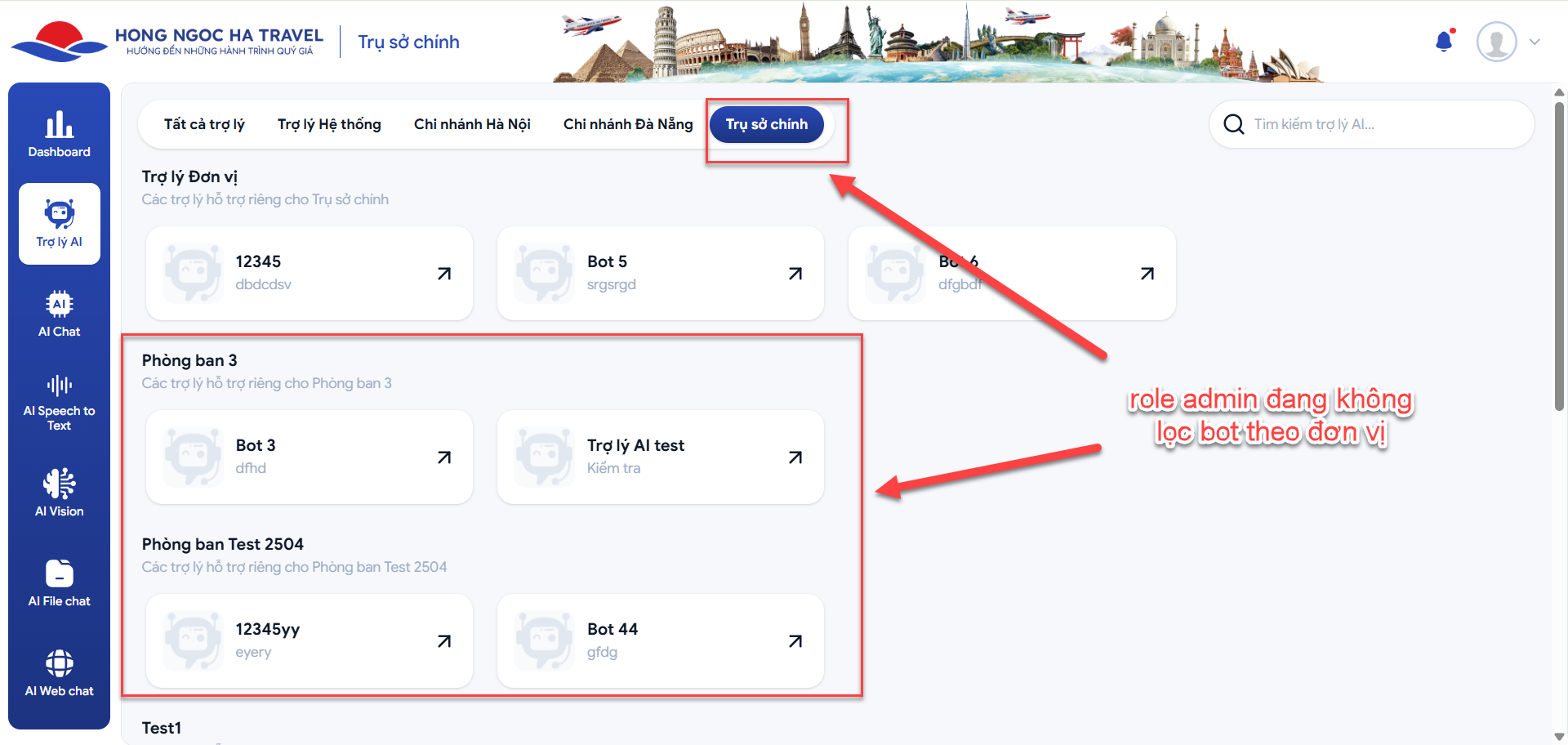Screen dimensions: 1568x745
Task: Open the Dashboard sidebar icon
Action: coord(59,134)
